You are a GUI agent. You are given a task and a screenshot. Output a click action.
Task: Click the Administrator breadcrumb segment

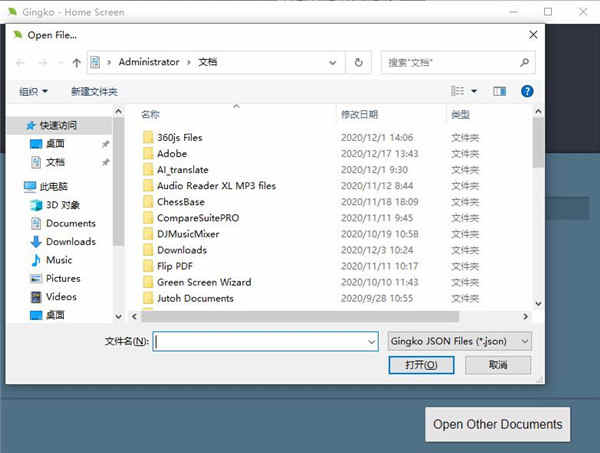(149, 62)
